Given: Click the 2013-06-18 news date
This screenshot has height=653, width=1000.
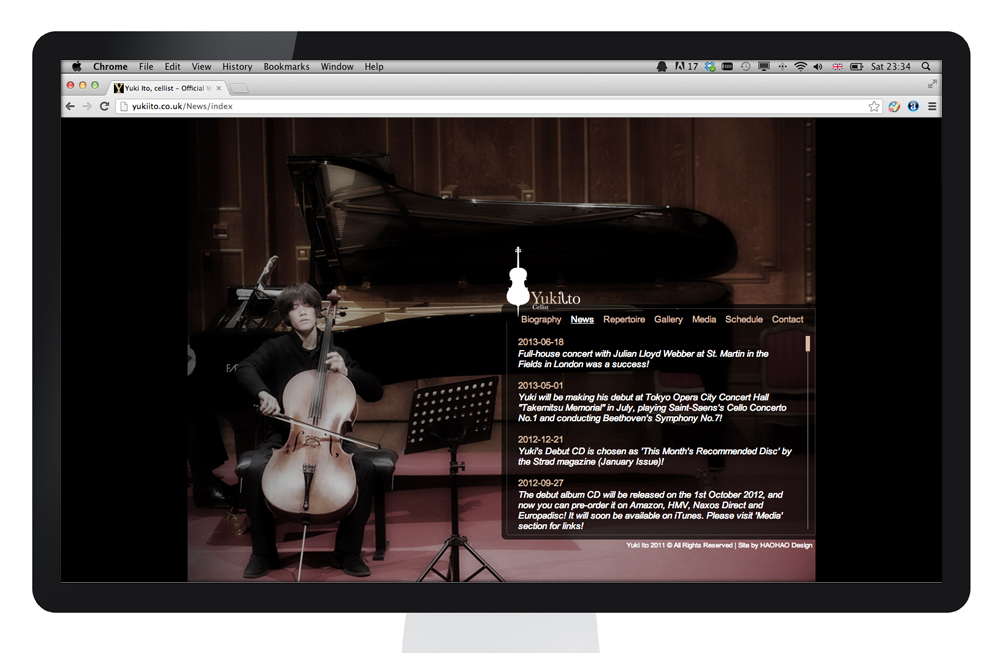Looking at the screenshot, I should coord(540,342).
